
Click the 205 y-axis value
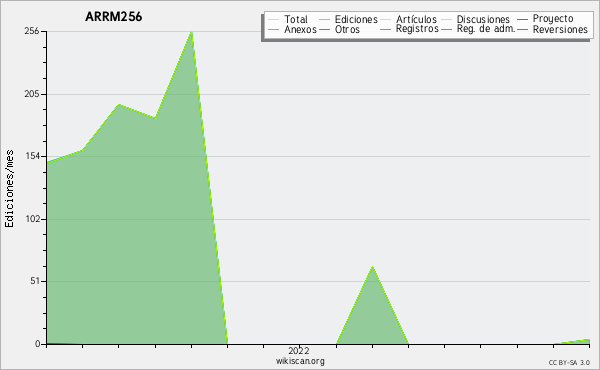click(32, 94)
